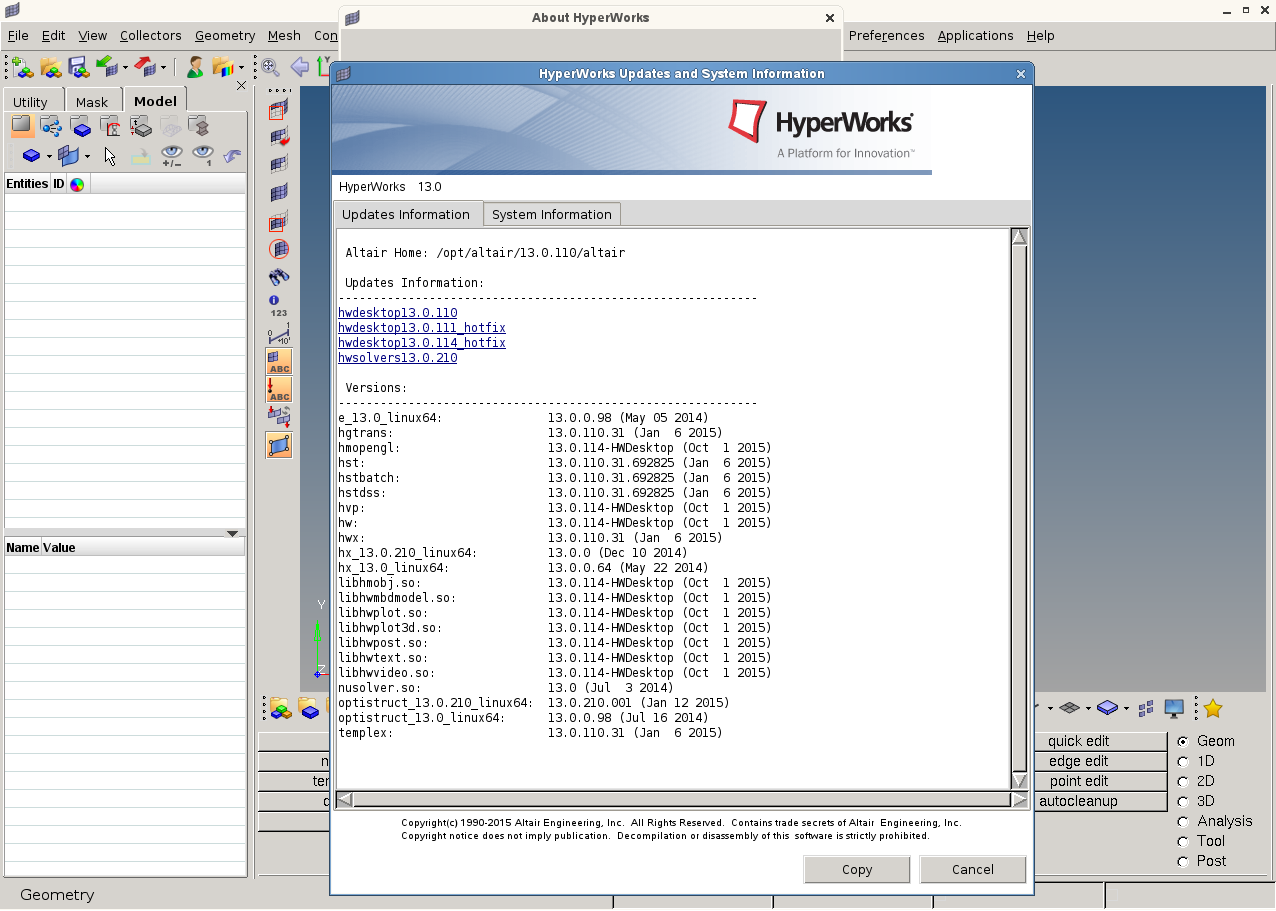This screenshot has height=911, width=1276.
Task: Click the Open Model folder icon
Action: coord(51,67)
